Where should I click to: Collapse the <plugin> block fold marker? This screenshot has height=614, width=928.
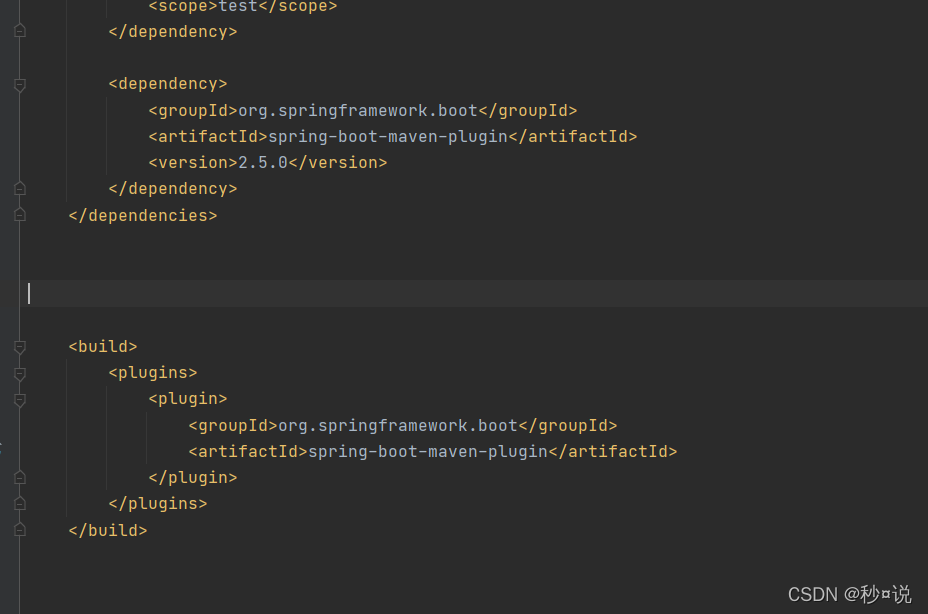pos(20,400)
